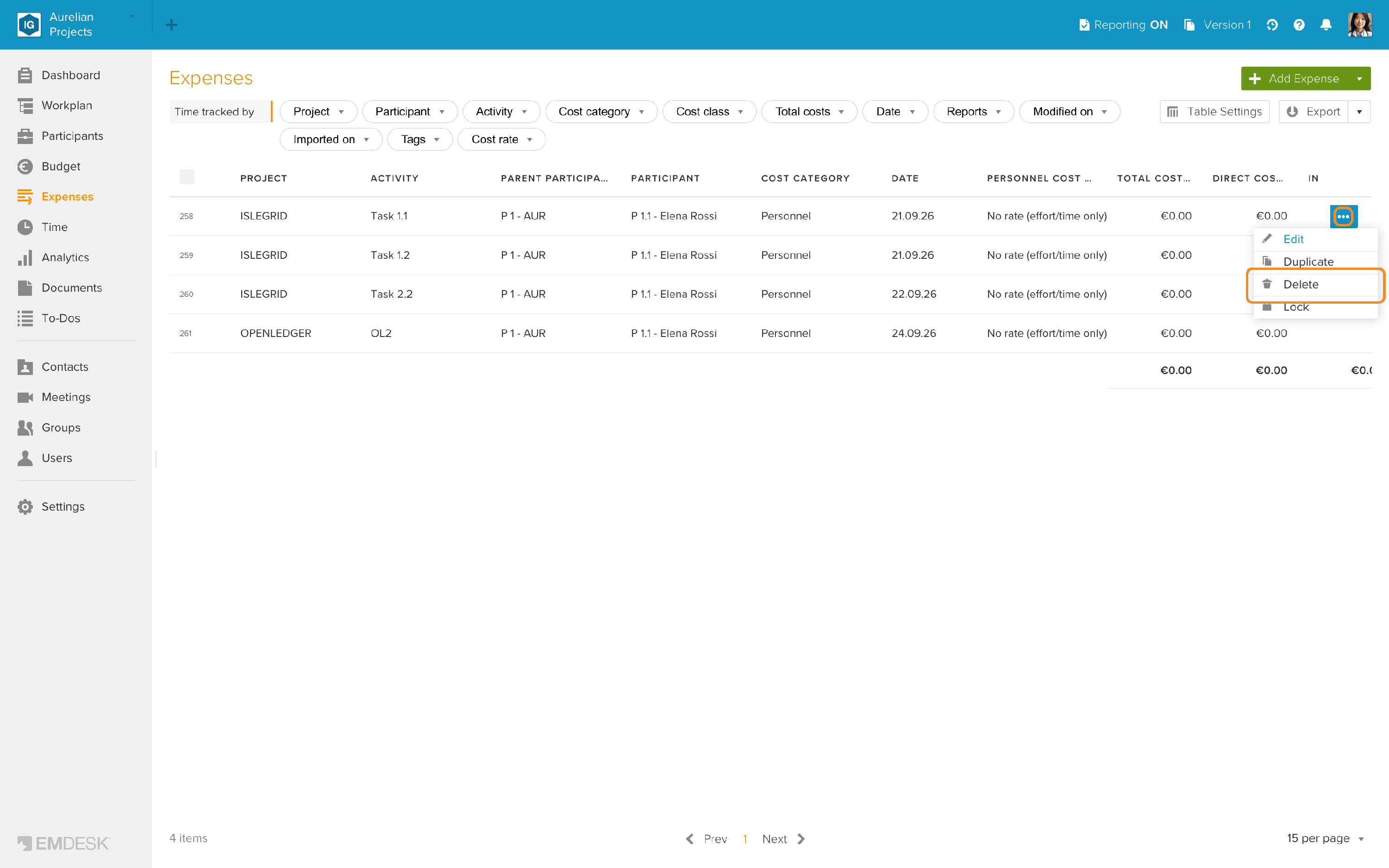Open Contacts in the sidebar

coord(65,367)
